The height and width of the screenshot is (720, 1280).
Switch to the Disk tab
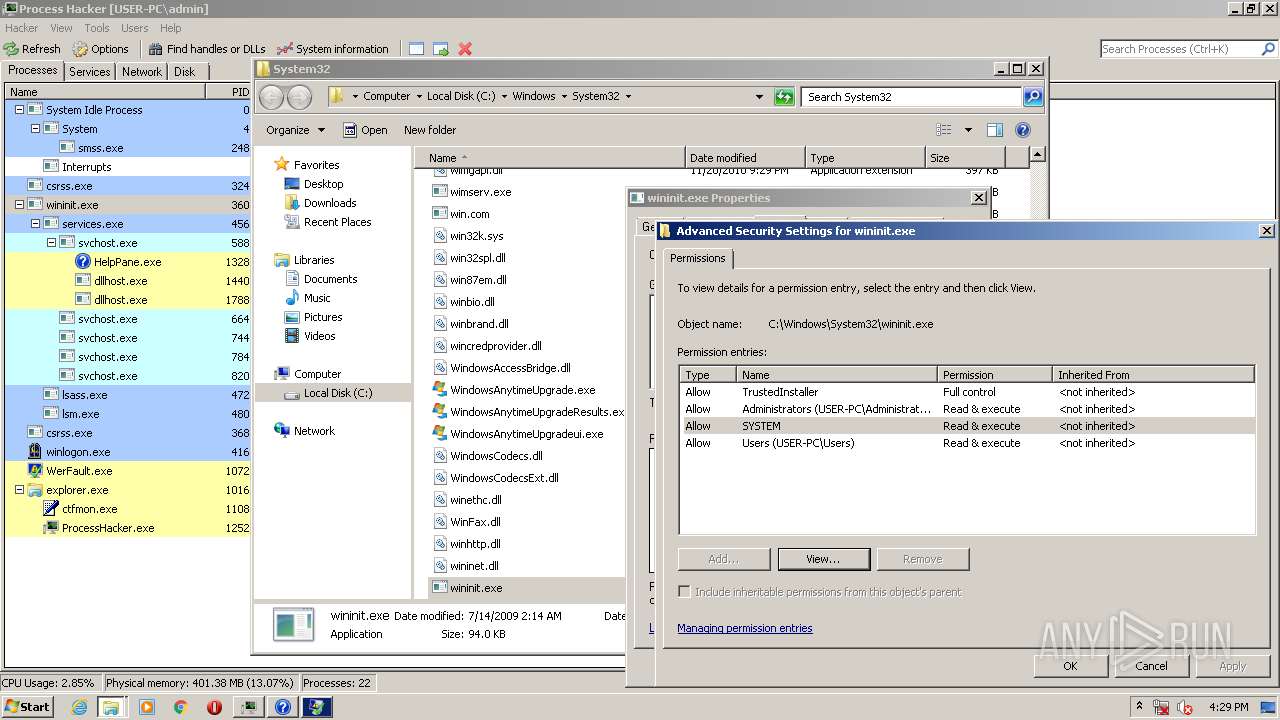coord(184,72)
